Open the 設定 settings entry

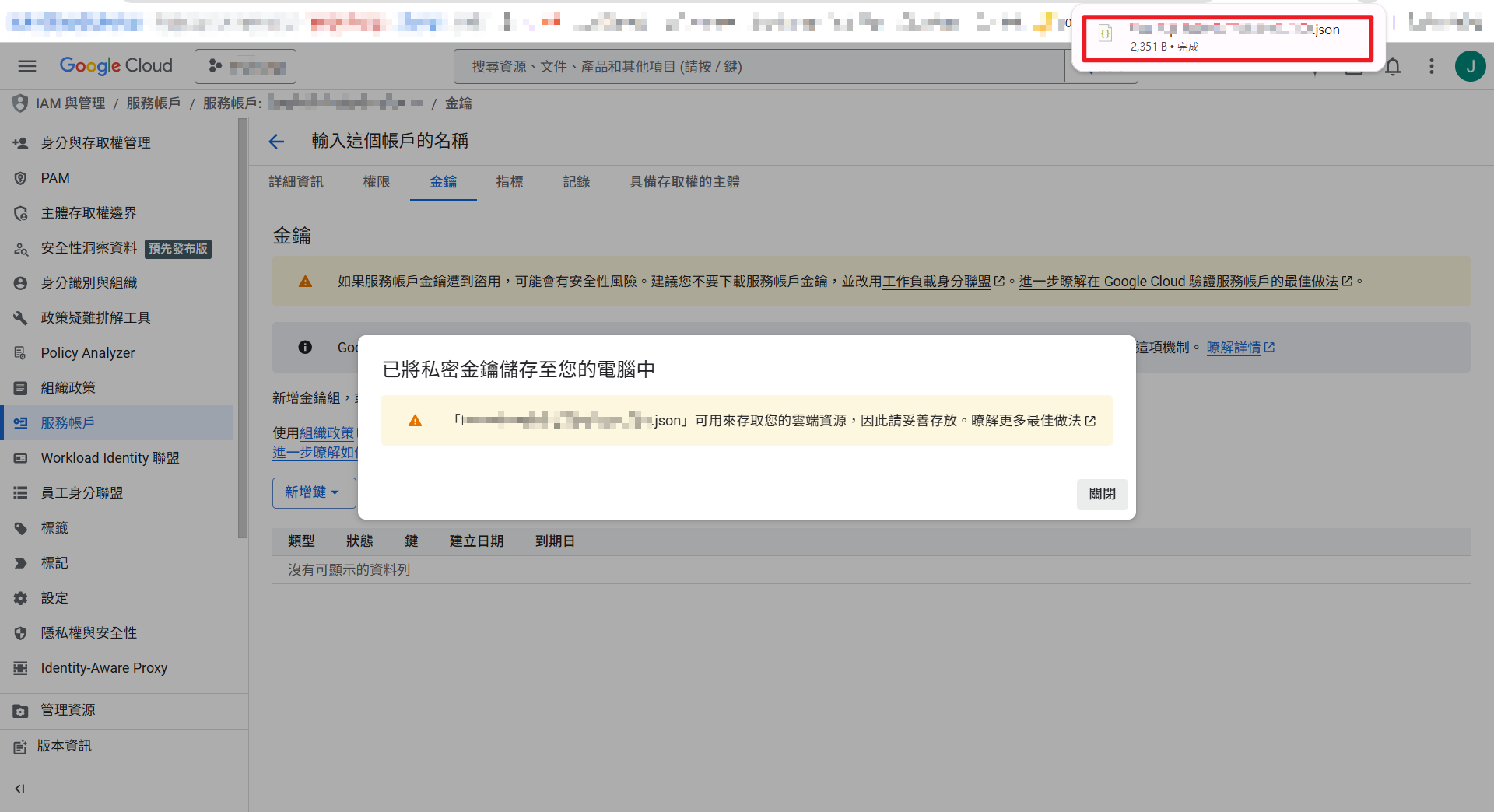[x=54, y=597]
